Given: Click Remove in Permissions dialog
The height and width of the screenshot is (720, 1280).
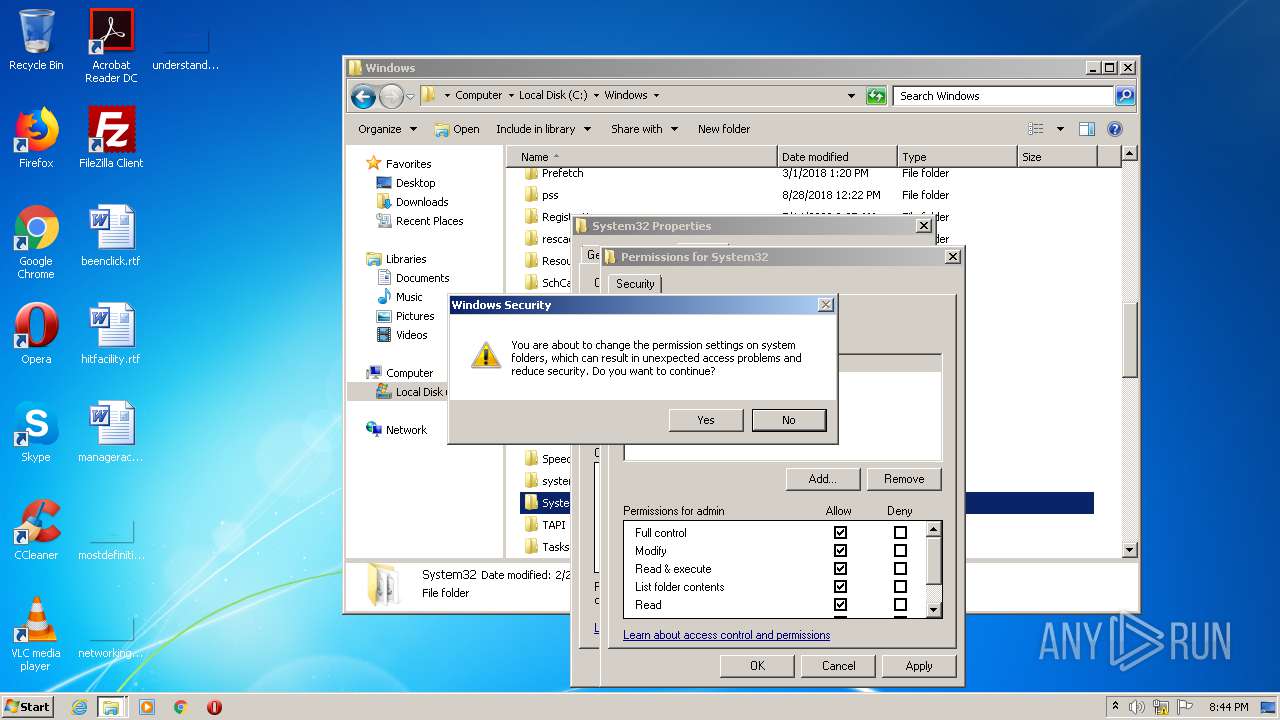Looking at the screenshot, I should coord(904,479).
